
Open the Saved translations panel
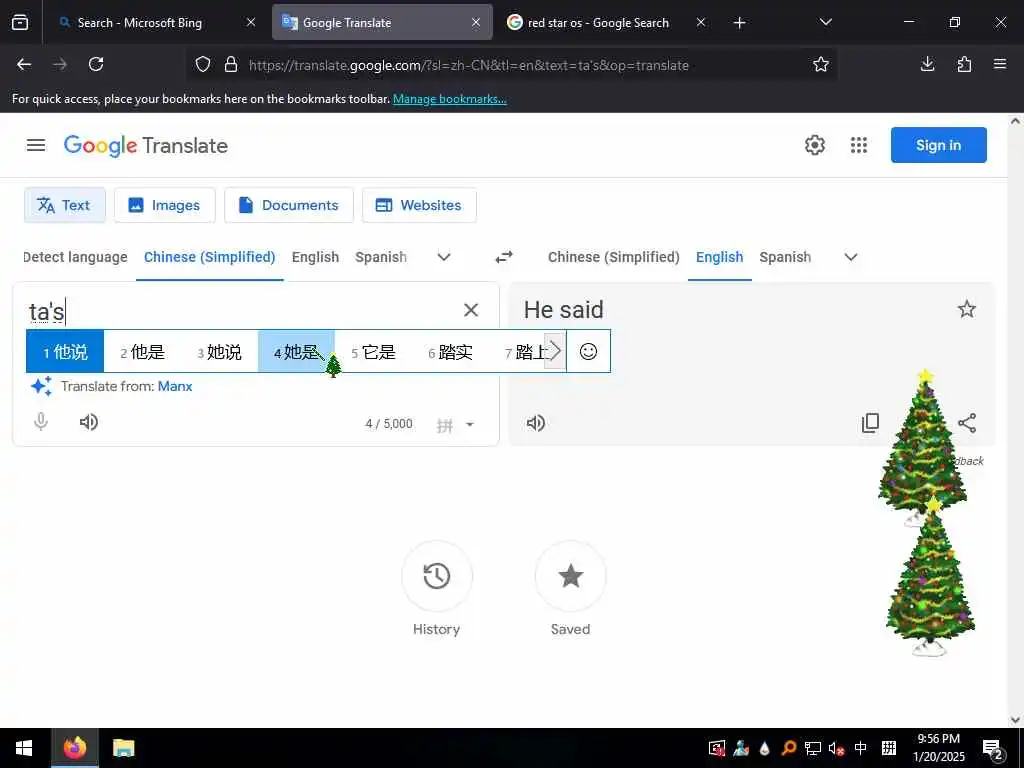571,576
